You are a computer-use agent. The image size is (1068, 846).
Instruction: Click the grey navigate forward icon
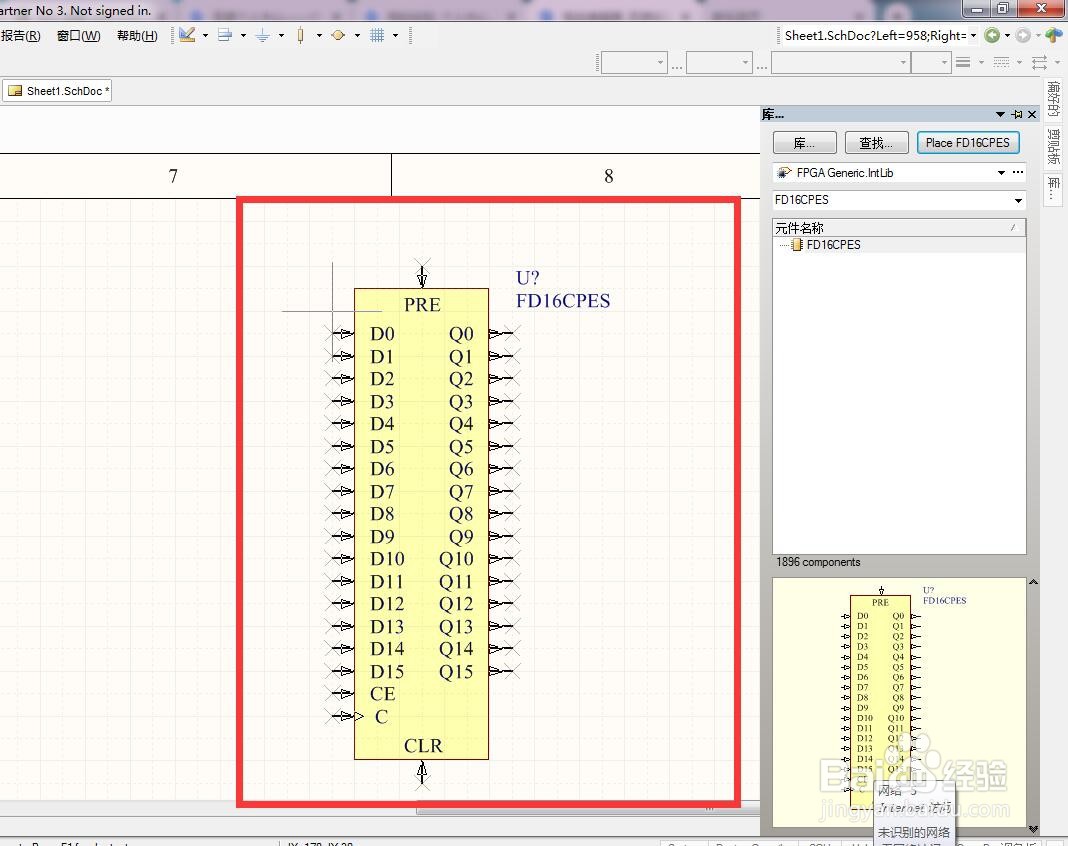(x=1023, y=35)
